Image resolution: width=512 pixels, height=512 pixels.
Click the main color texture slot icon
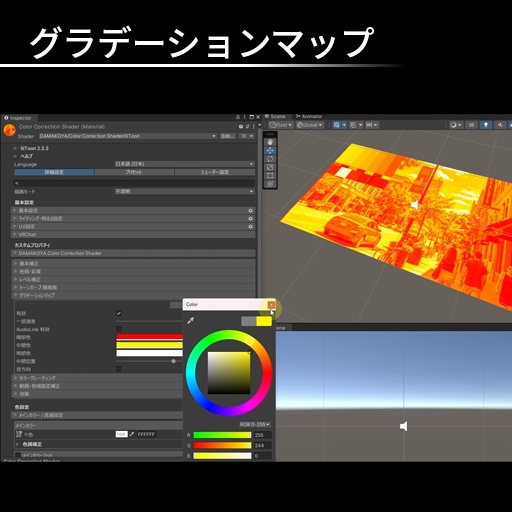click(19, 434)
